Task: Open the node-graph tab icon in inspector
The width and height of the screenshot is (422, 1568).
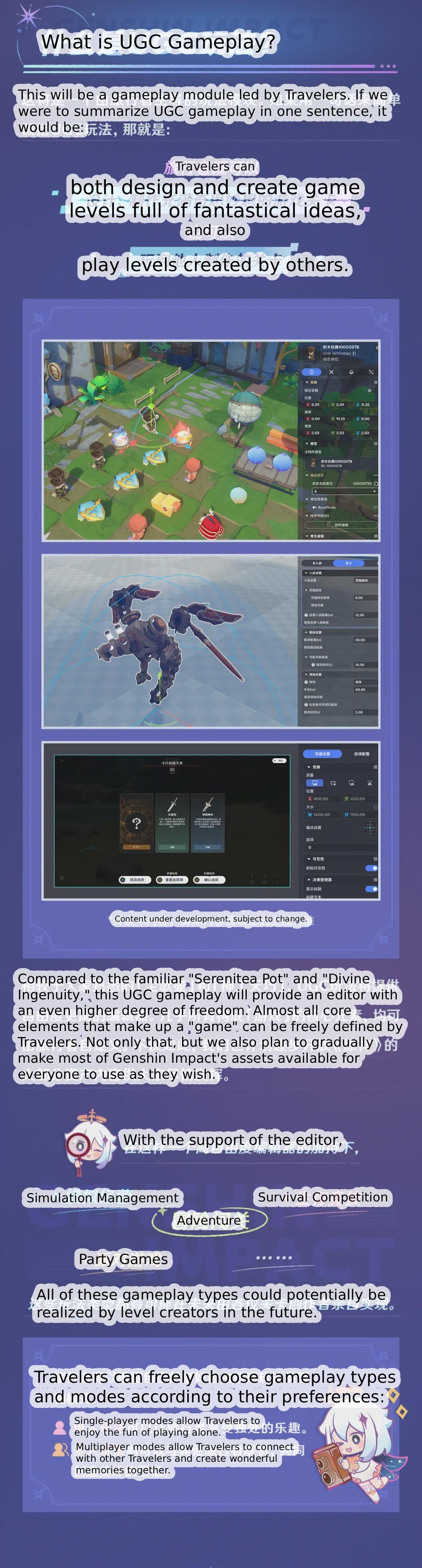Action: (371, 372)
